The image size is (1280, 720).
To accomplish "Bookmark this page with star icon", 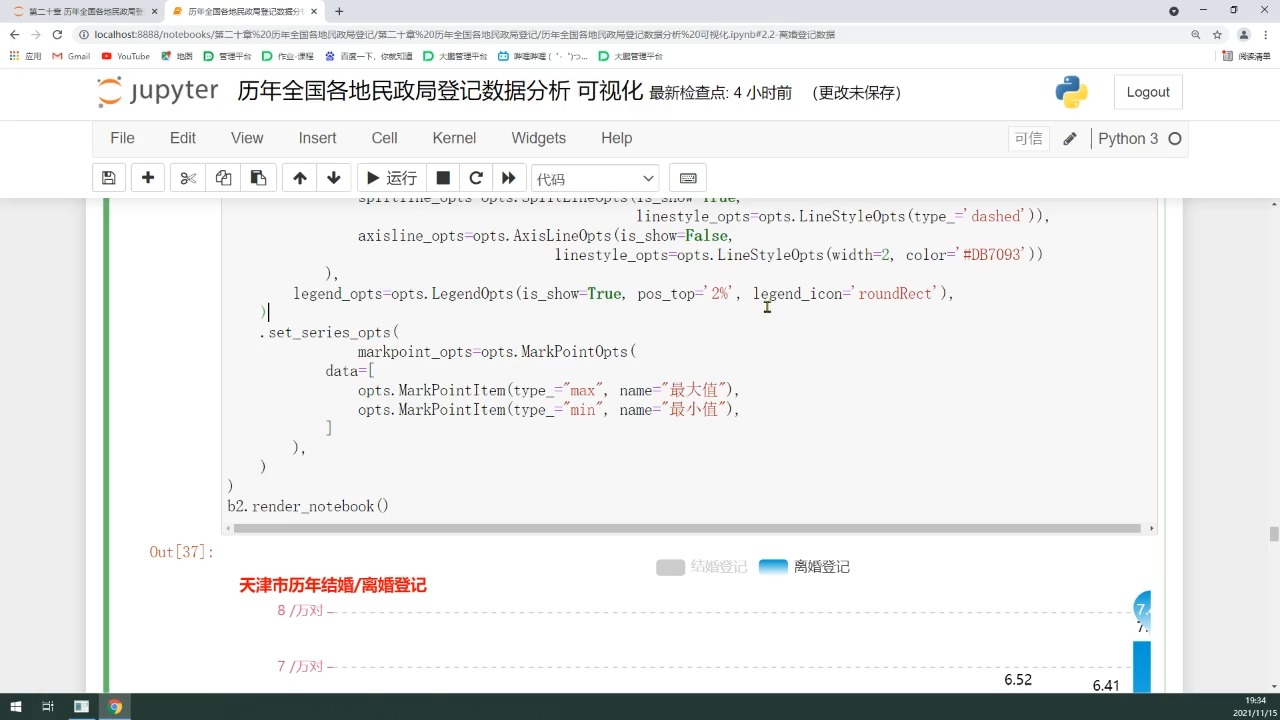I will (x=1217, y=34).
